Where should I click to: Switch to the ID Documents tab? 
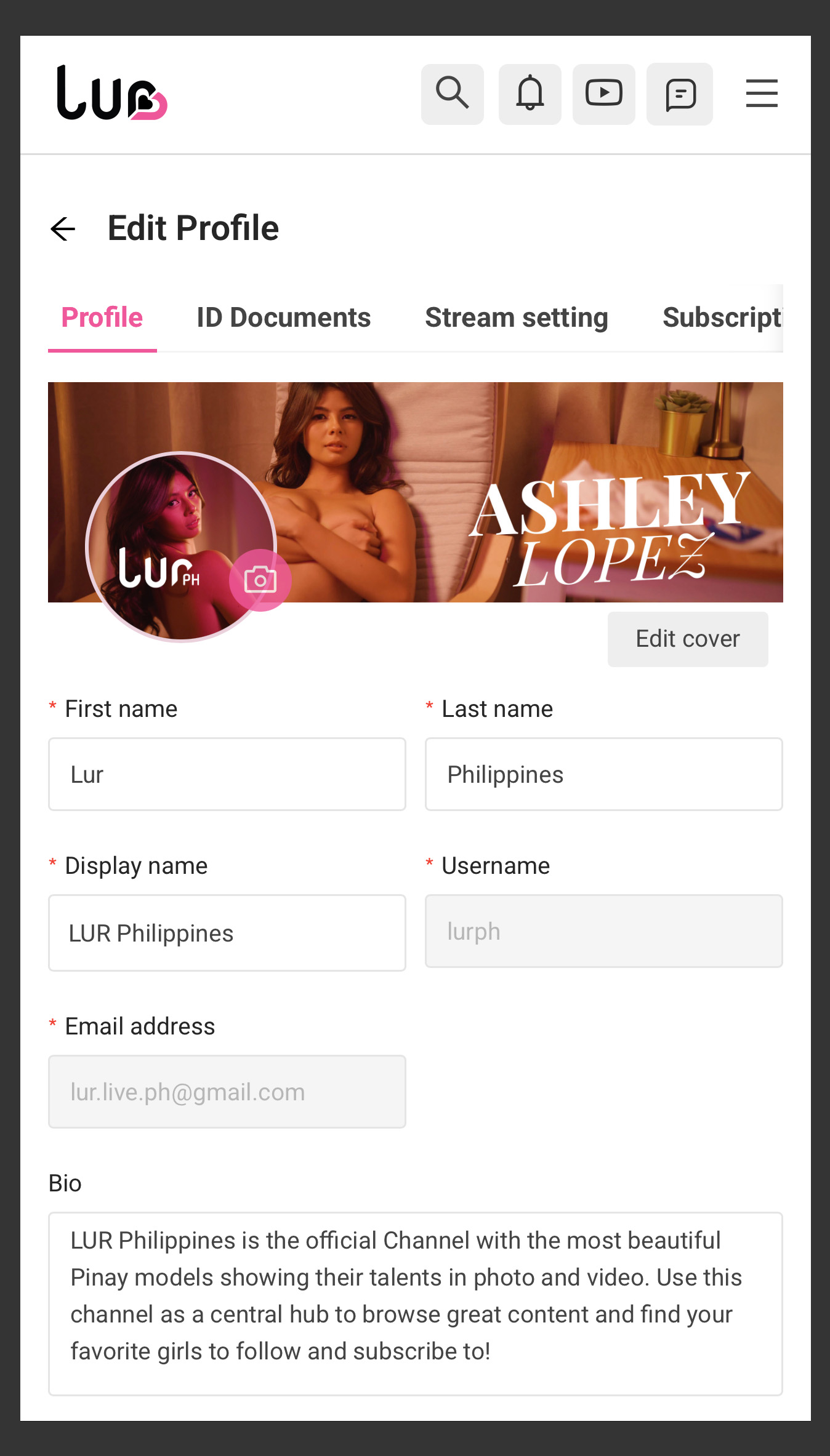[x=283, y=318]
